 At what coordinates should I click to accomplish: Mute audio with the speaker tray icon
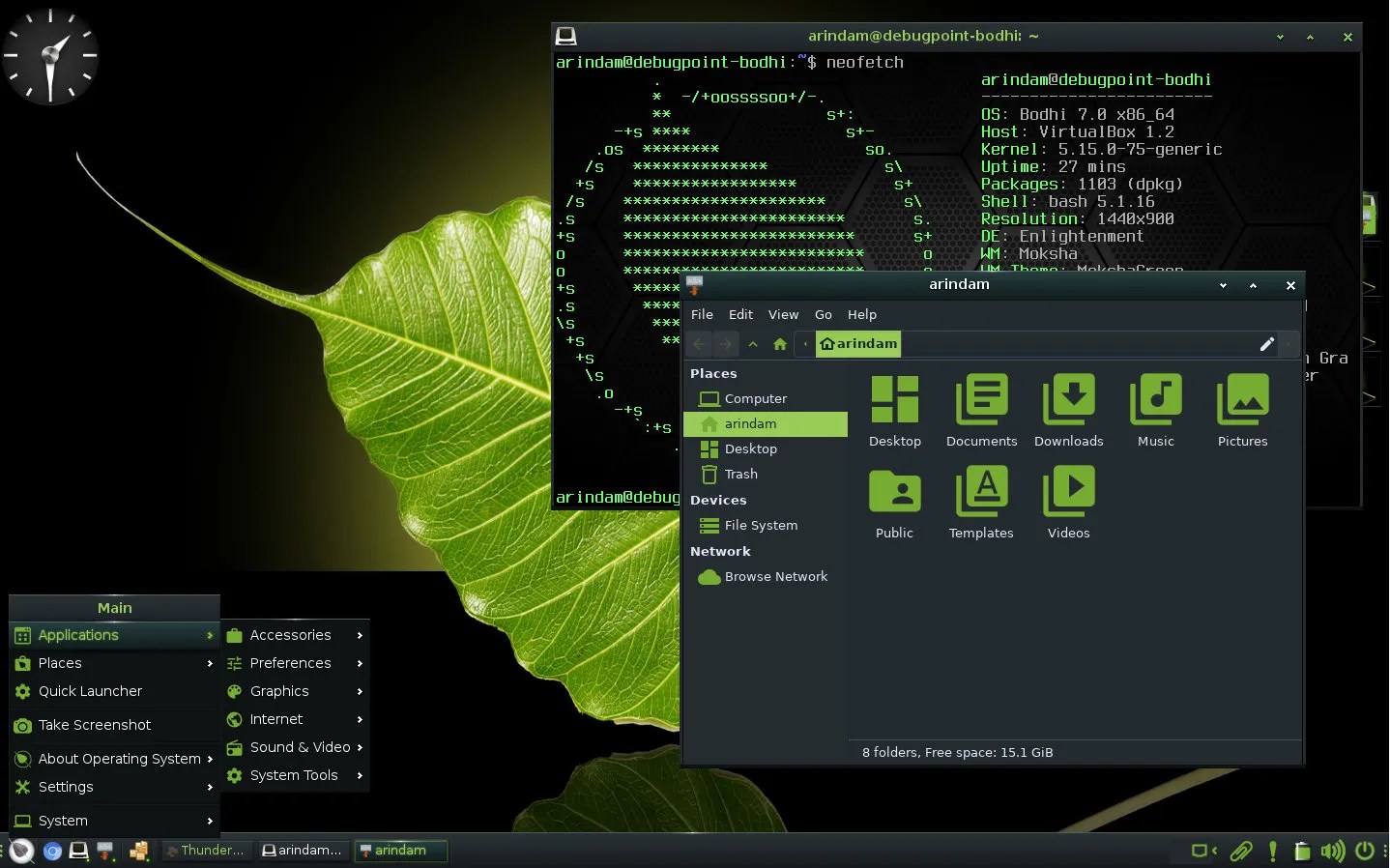coord(1334,852)
